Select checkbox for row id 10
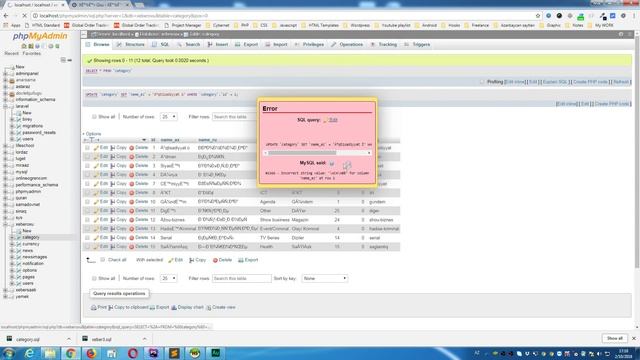The image size is (640, 360). 87,202
